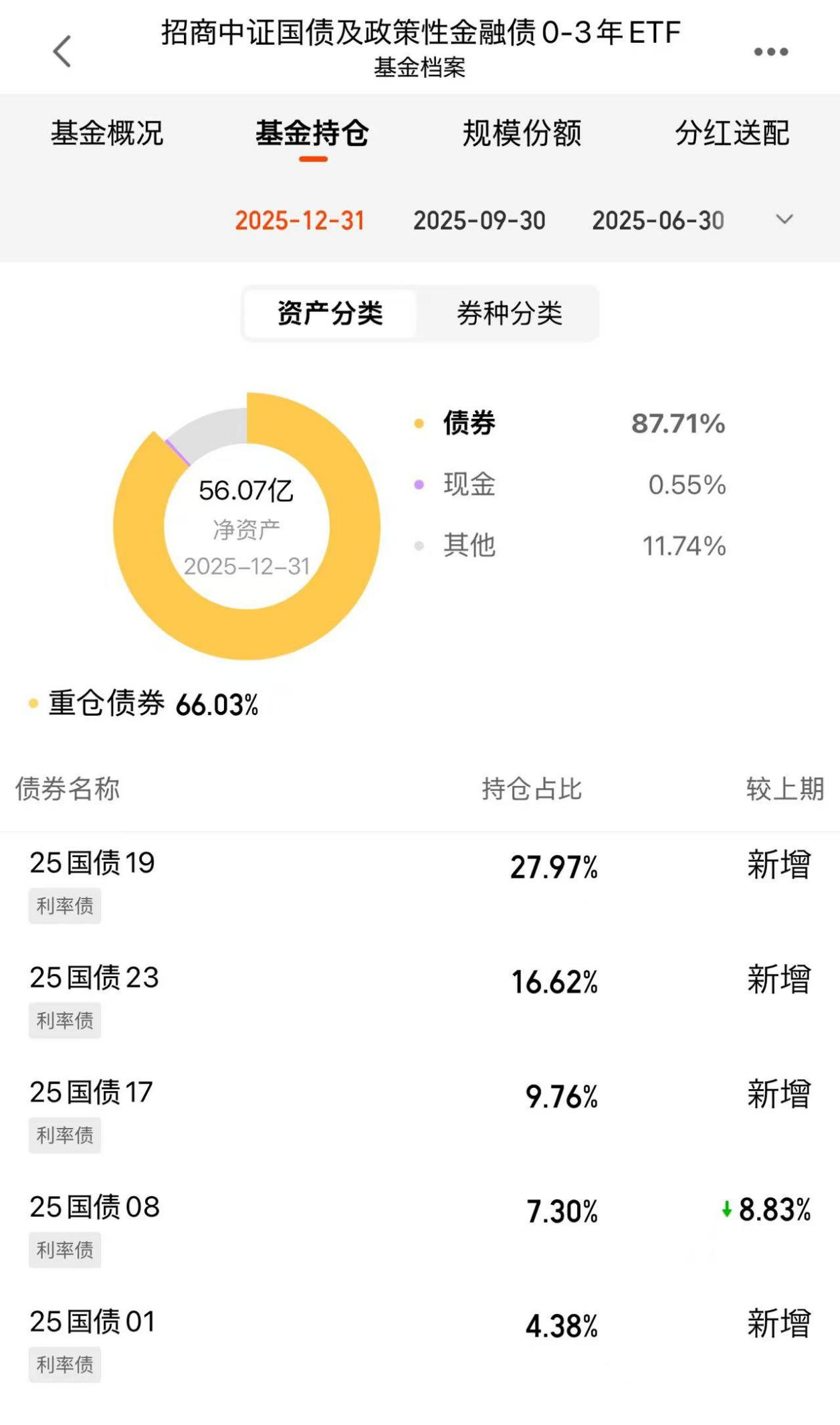
Task: Click the 较上期 column header
Action: click(784, 789)
